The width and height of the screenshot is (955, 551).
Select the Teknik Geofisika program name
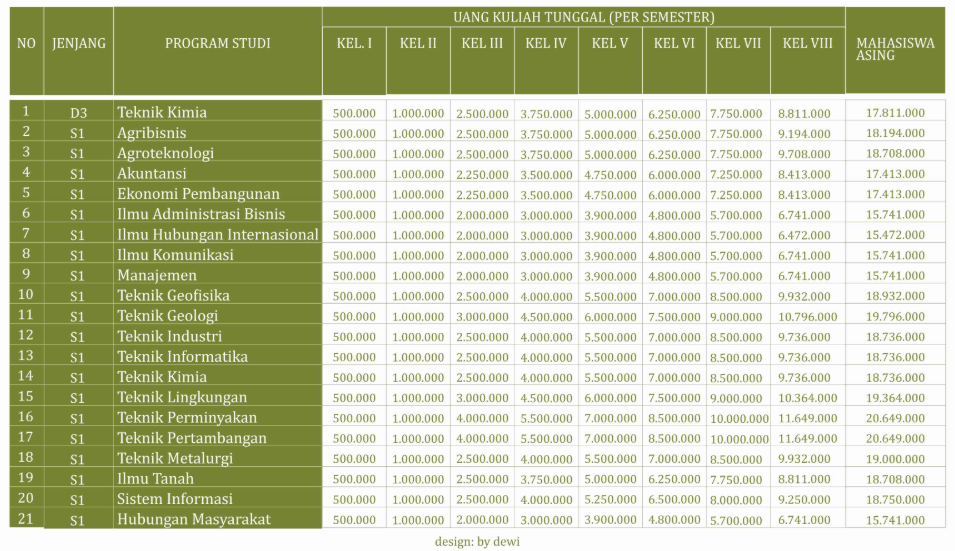tap(174, 295)
